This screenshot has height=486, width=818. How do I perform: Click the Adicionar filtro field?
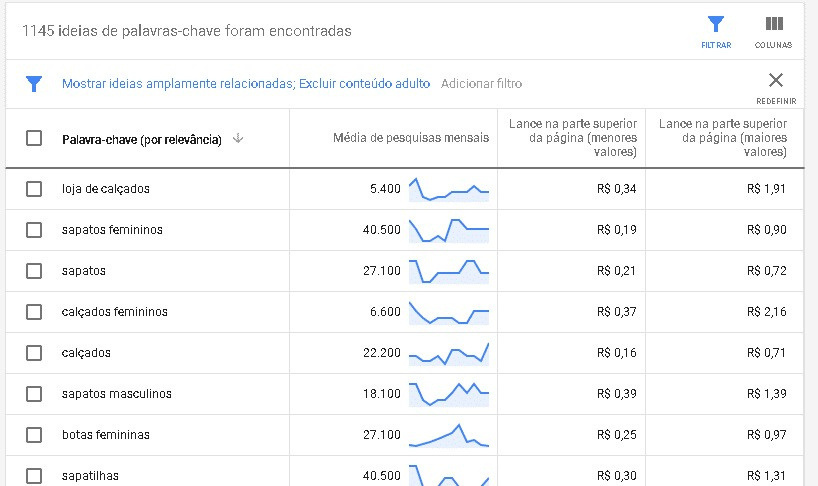pyautogui.click(x=481, y=84)
